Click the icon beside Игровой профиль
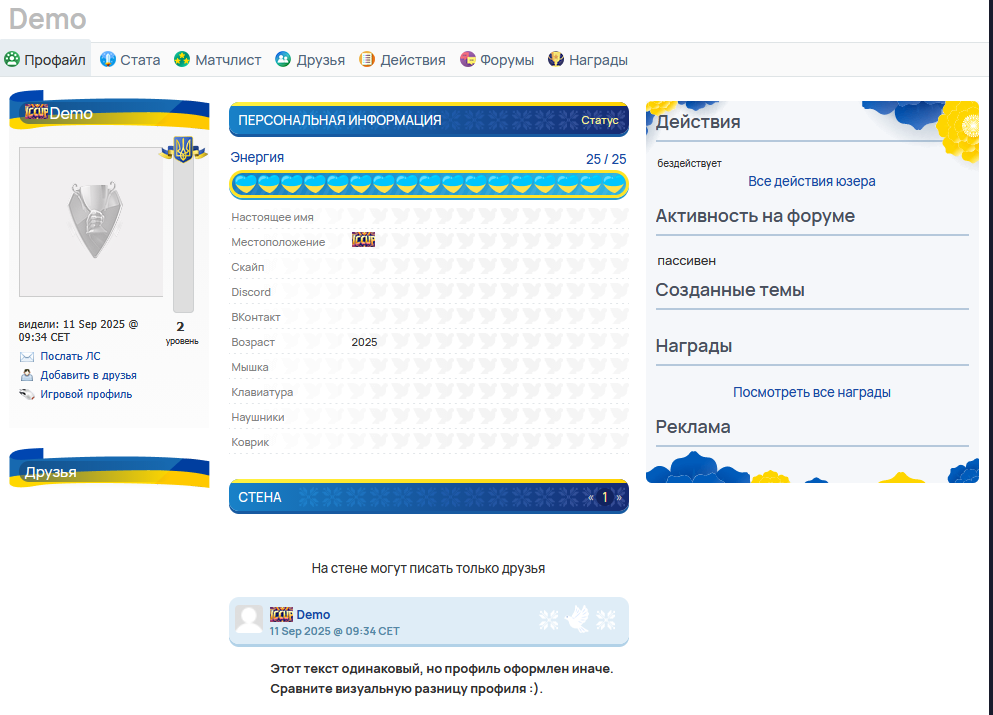This screenshot has height=715, width=993. coord(27,394)
